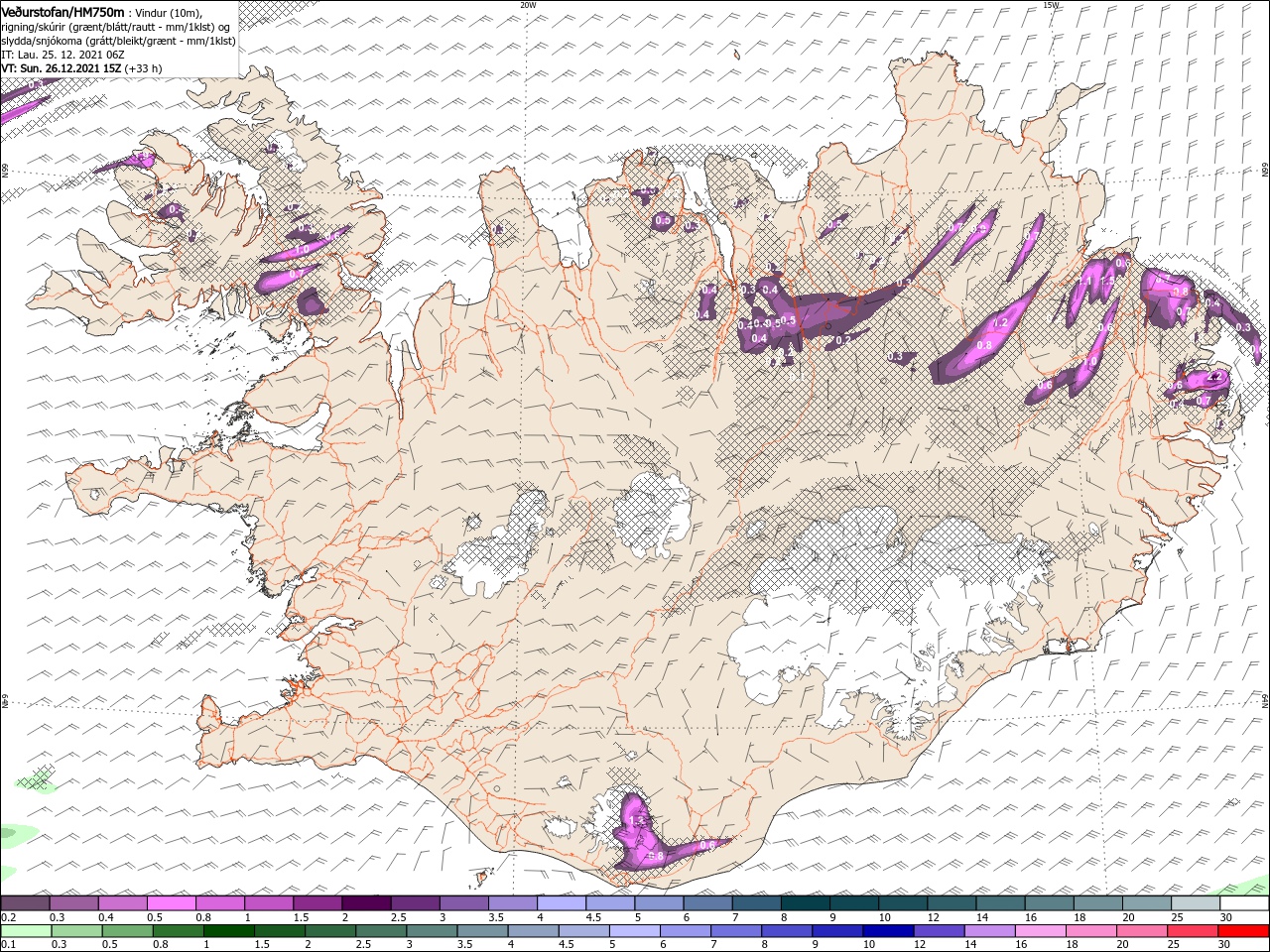The width and height of the screenshot is (1270, 952).
Task: Click the 'rigning/skúrir' description line
Action: 116,27
